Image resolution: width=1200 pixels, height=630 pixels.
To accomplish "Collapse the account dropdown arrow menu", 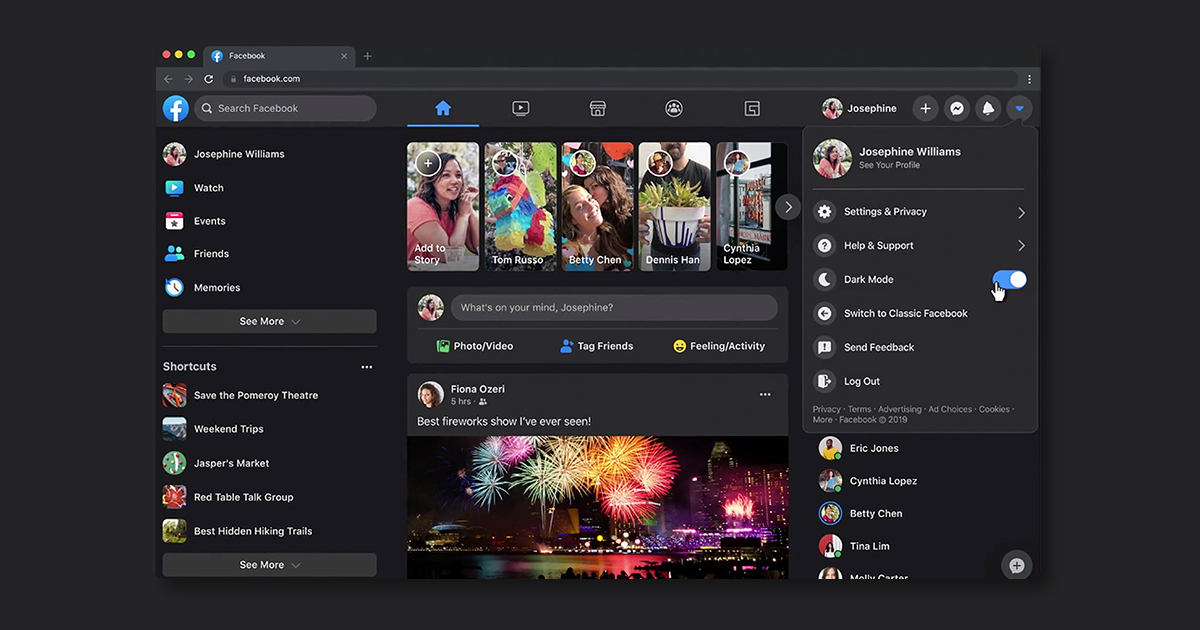I will [x=1019, y=109].
